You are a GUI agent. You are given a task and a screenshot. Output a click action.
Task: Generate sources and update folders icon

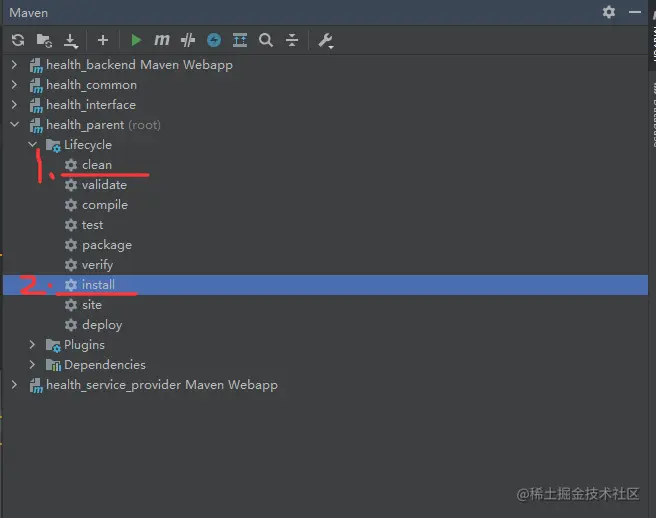pyautogui.click(x=44, y=41)
